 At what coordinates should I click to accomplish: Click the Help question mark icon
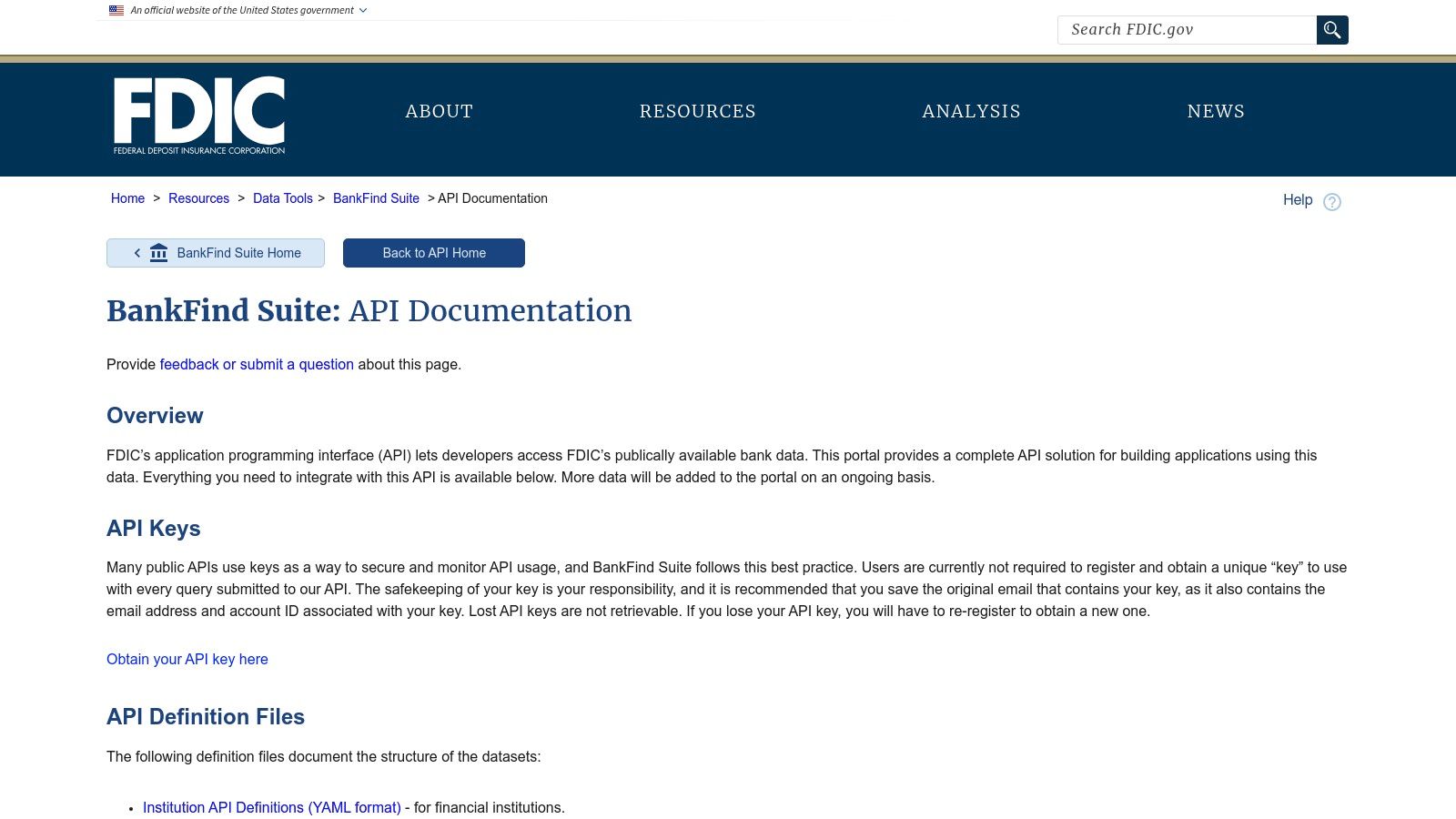pyautogui.click(x=1332, y=202)
